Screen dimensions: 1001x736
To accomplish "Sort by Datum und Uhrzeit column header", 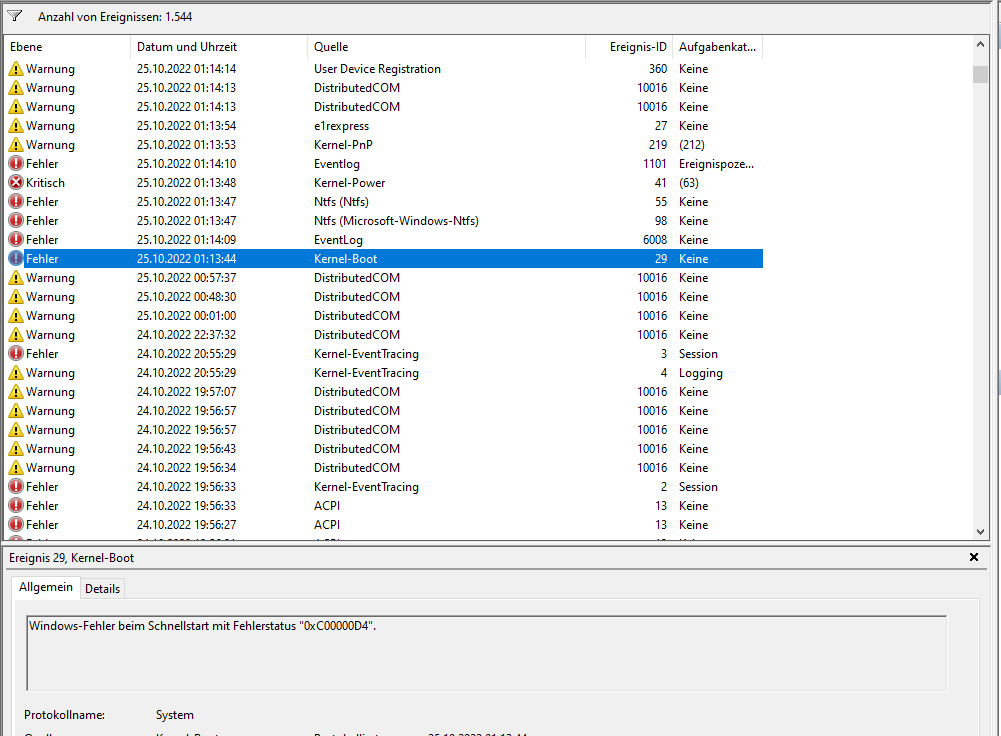I will 218,47.
